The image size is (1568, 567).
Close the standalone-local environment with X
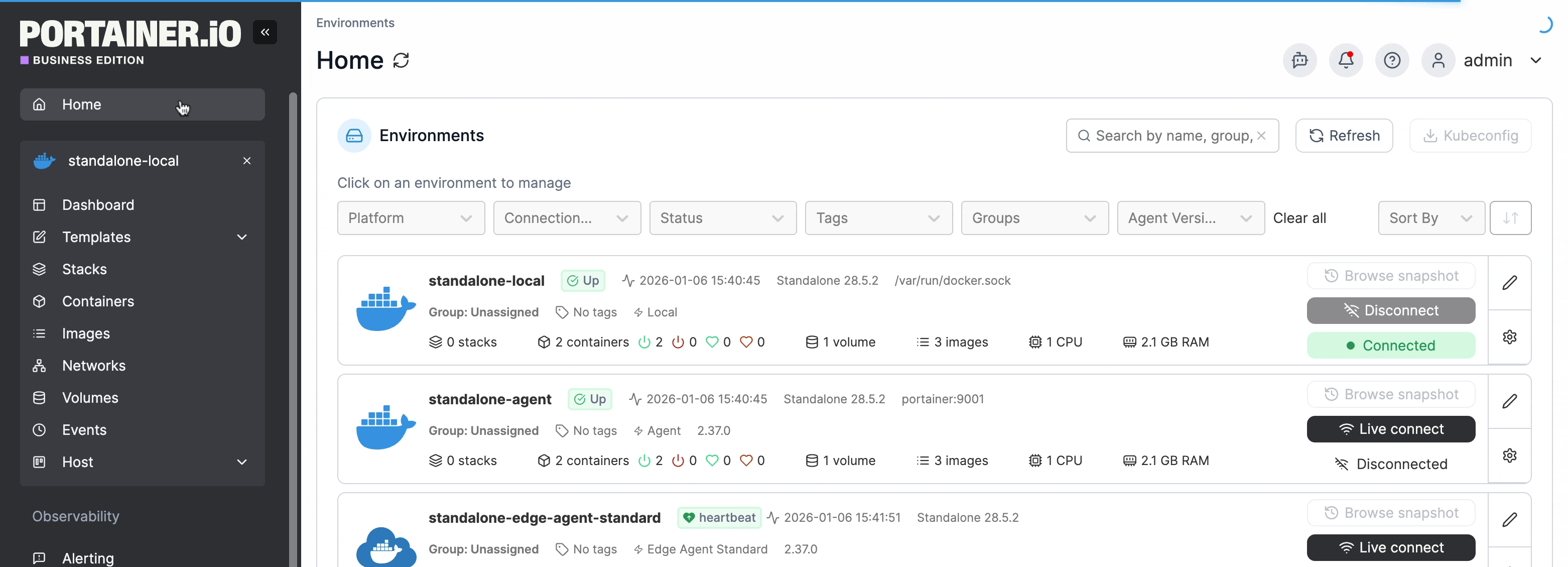click(x=246, y=161)
